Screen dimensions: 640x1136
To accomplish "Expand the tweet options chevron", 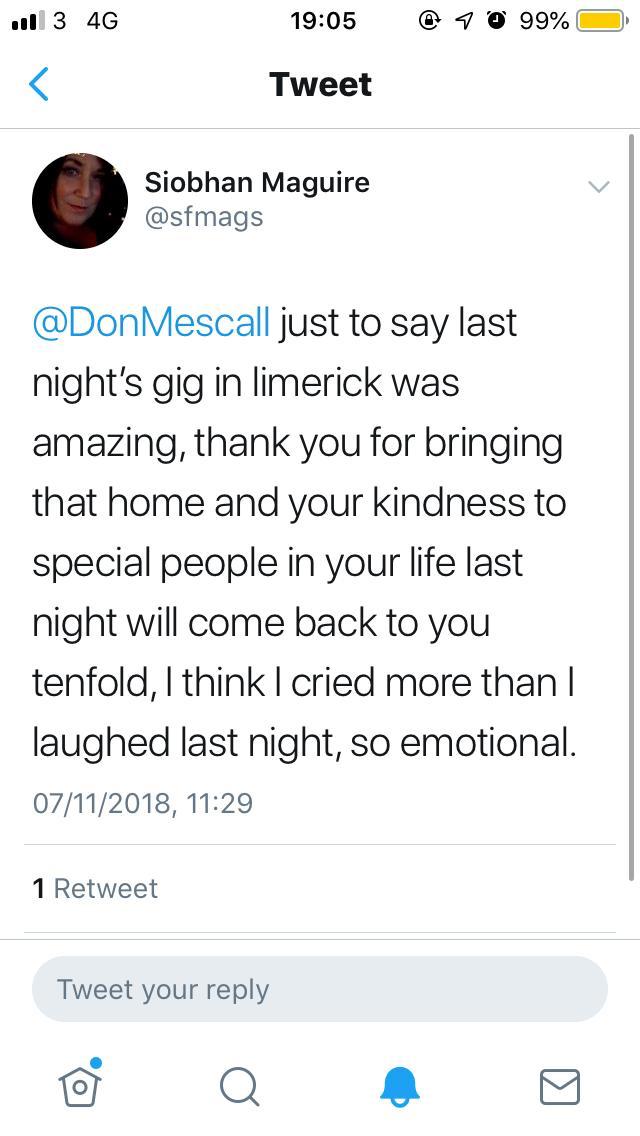I will [x=598, y=186].
